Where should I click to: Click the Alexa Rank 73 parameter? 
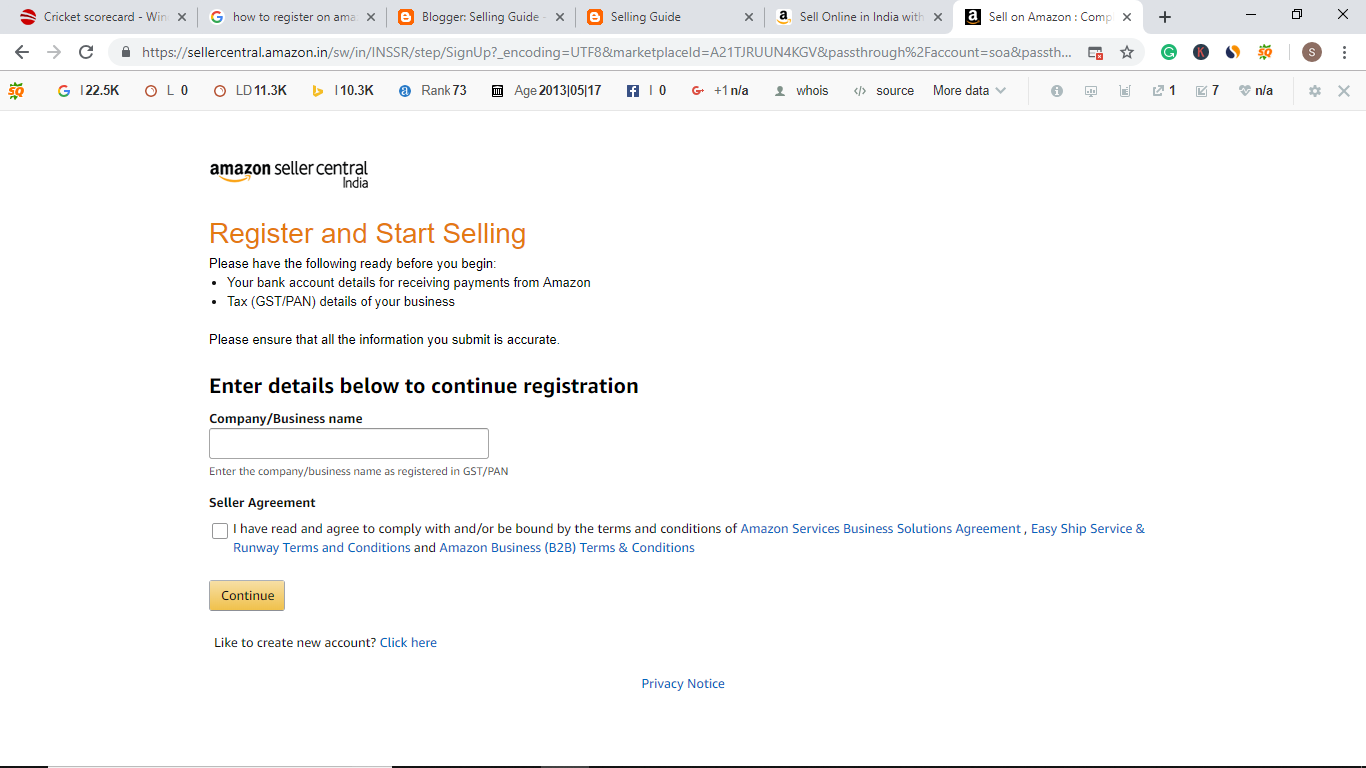433,91
